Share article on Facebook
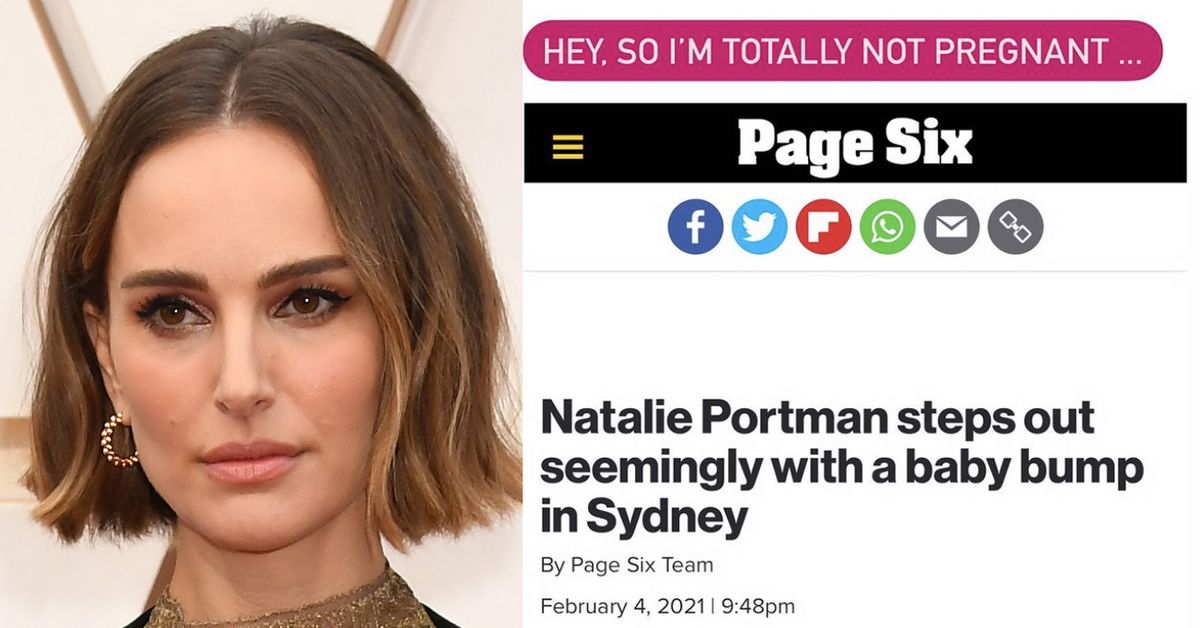1200x628 pixels. [x=695, y=226]
